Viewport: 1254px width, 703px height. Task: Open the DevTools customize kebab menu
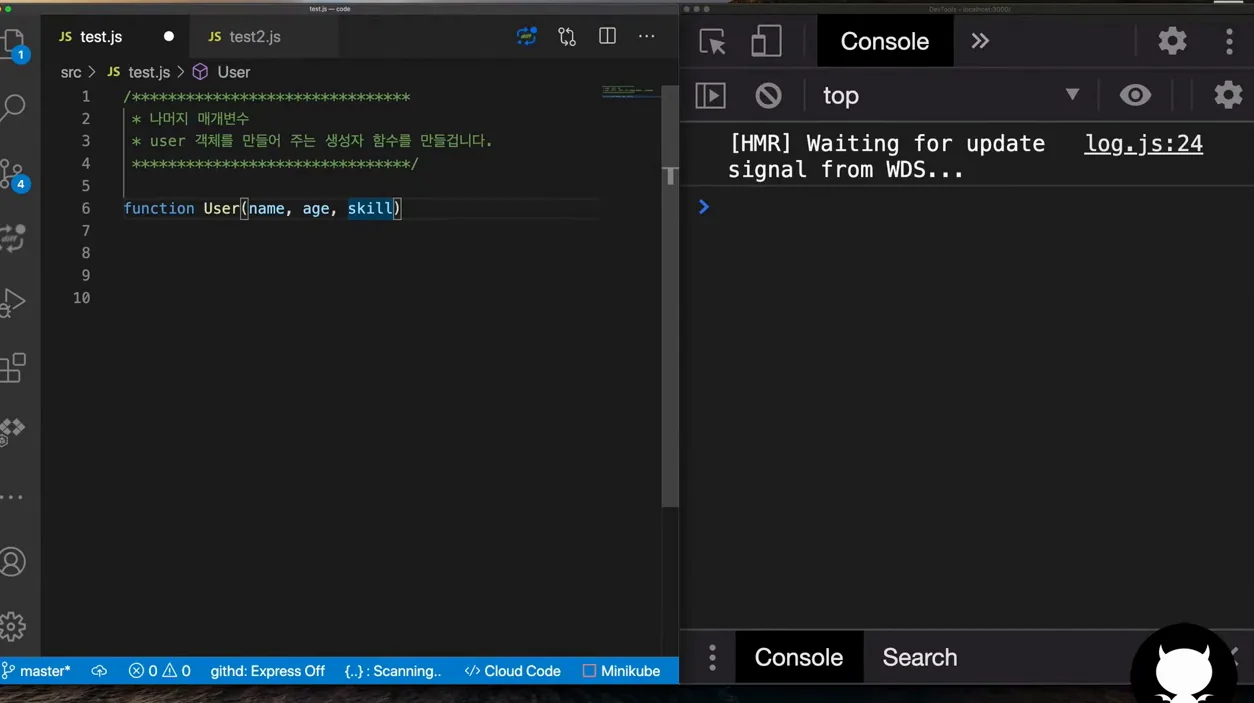[x=1229, y=41]
